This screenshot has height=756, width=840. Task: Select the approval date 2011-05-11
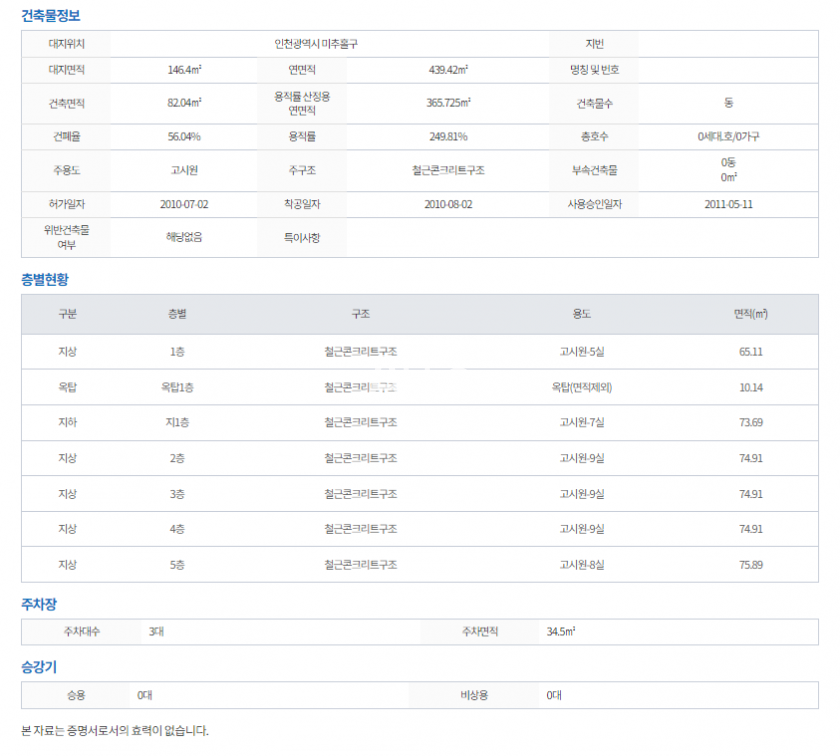point(728,204)
